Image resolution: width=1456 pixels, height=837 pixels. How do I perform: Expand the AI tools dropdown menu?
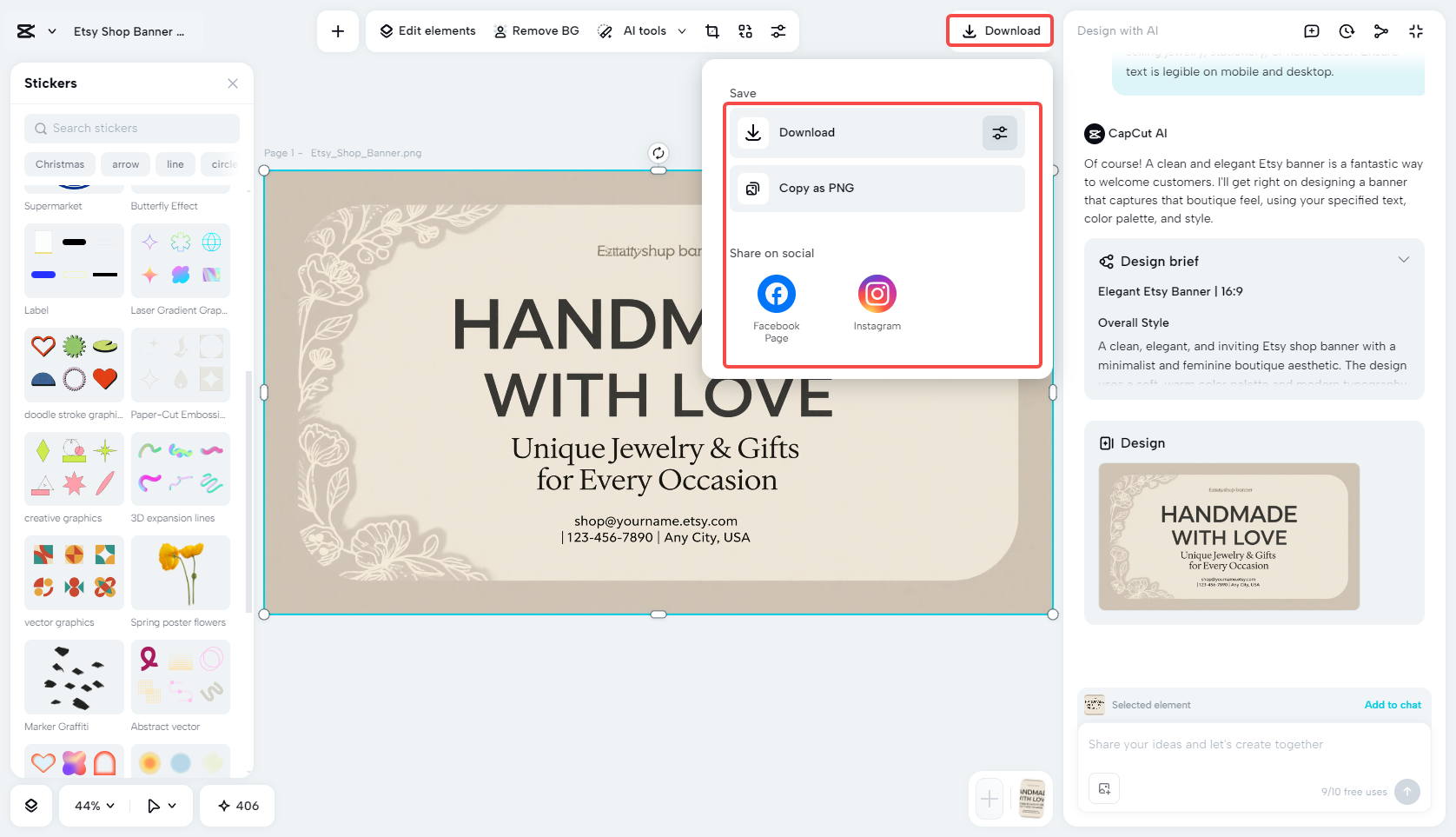[683, 30]
